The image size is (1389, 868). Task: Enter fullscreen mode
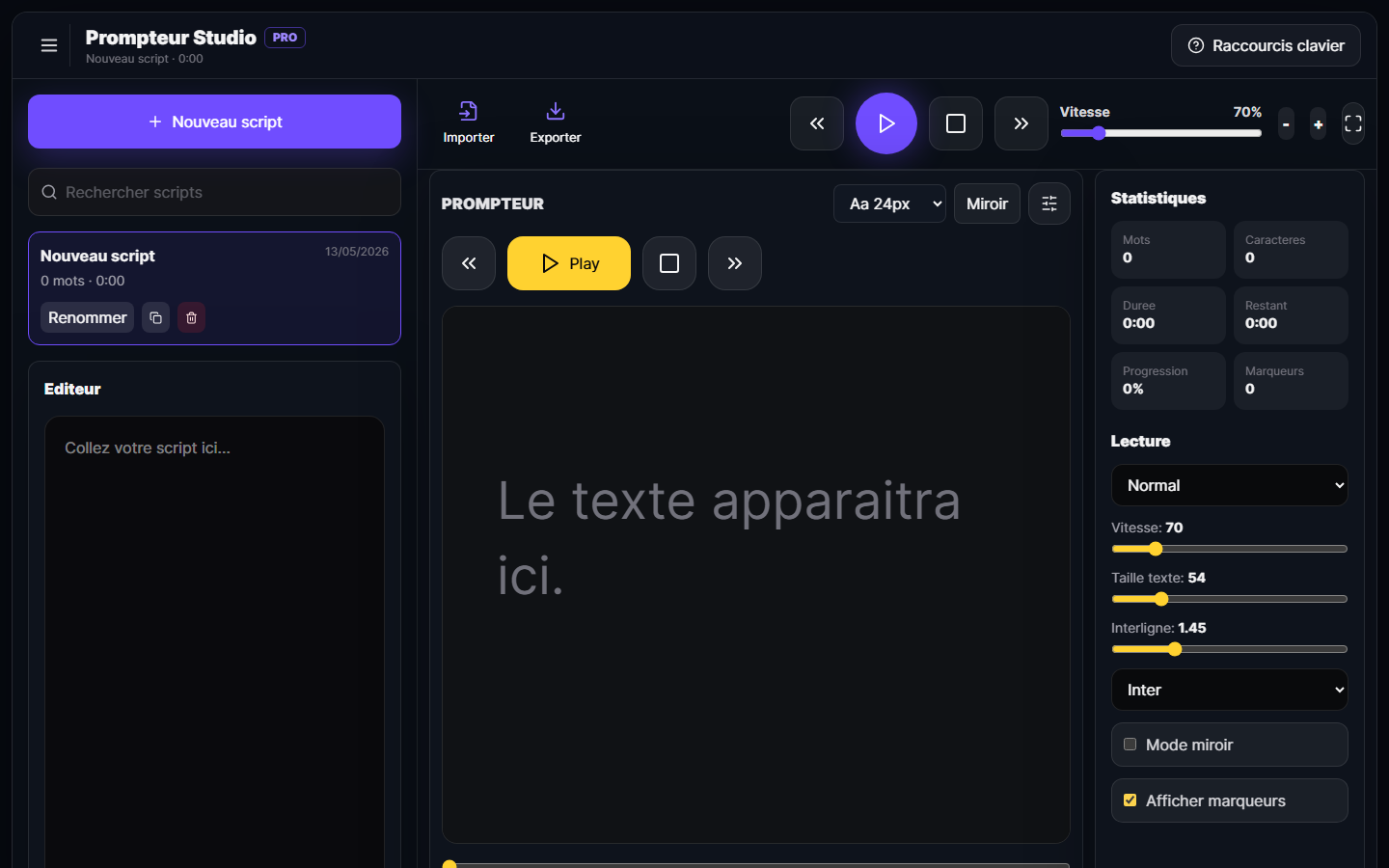[1353, 123]
